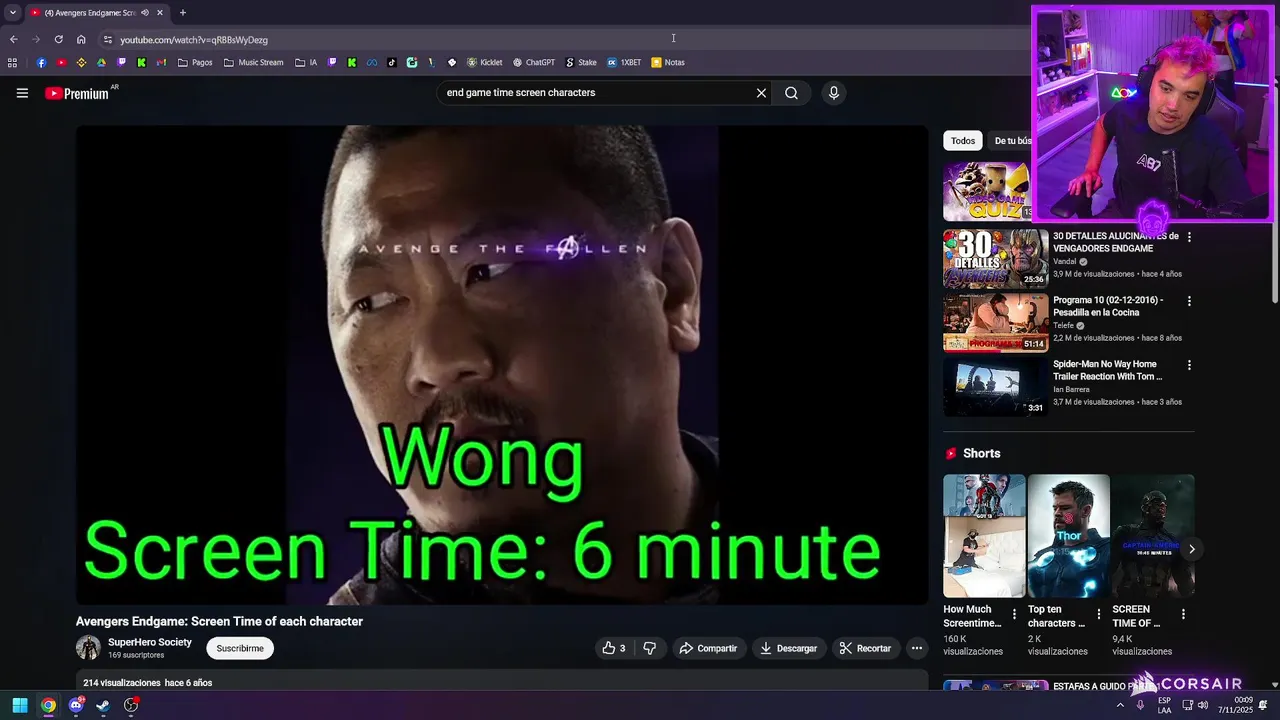The width and height of the screenshot is (1280, 720).
Task: Open the YouTube hamburger guide menu
Action: (22, 93)
